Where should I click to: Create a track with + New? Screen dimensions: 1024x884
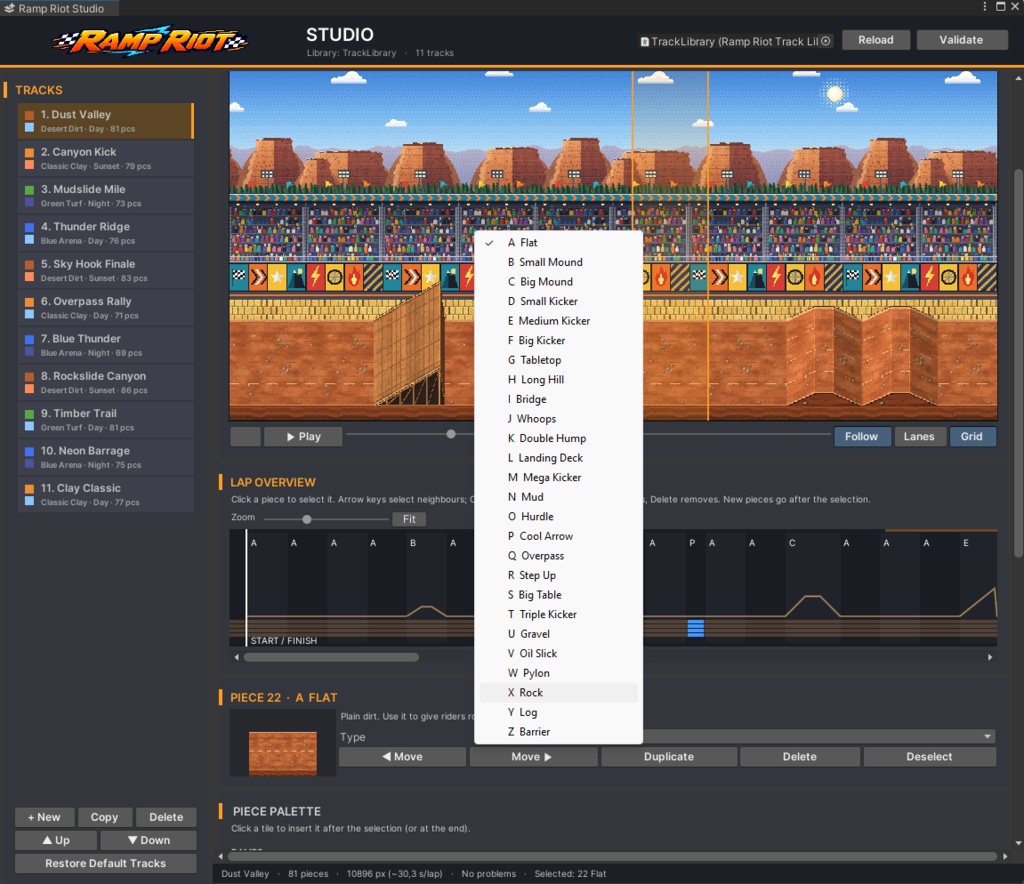click(x=44, y=817)
